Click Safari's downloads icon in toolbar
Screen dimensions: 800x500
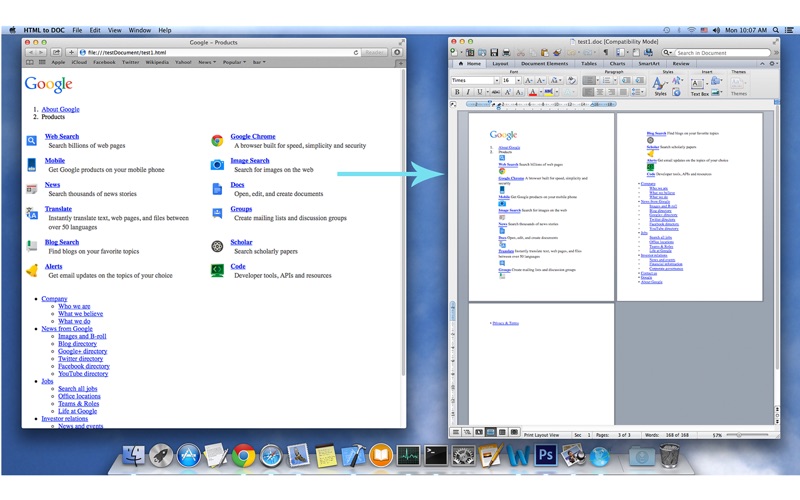(397, 52)
